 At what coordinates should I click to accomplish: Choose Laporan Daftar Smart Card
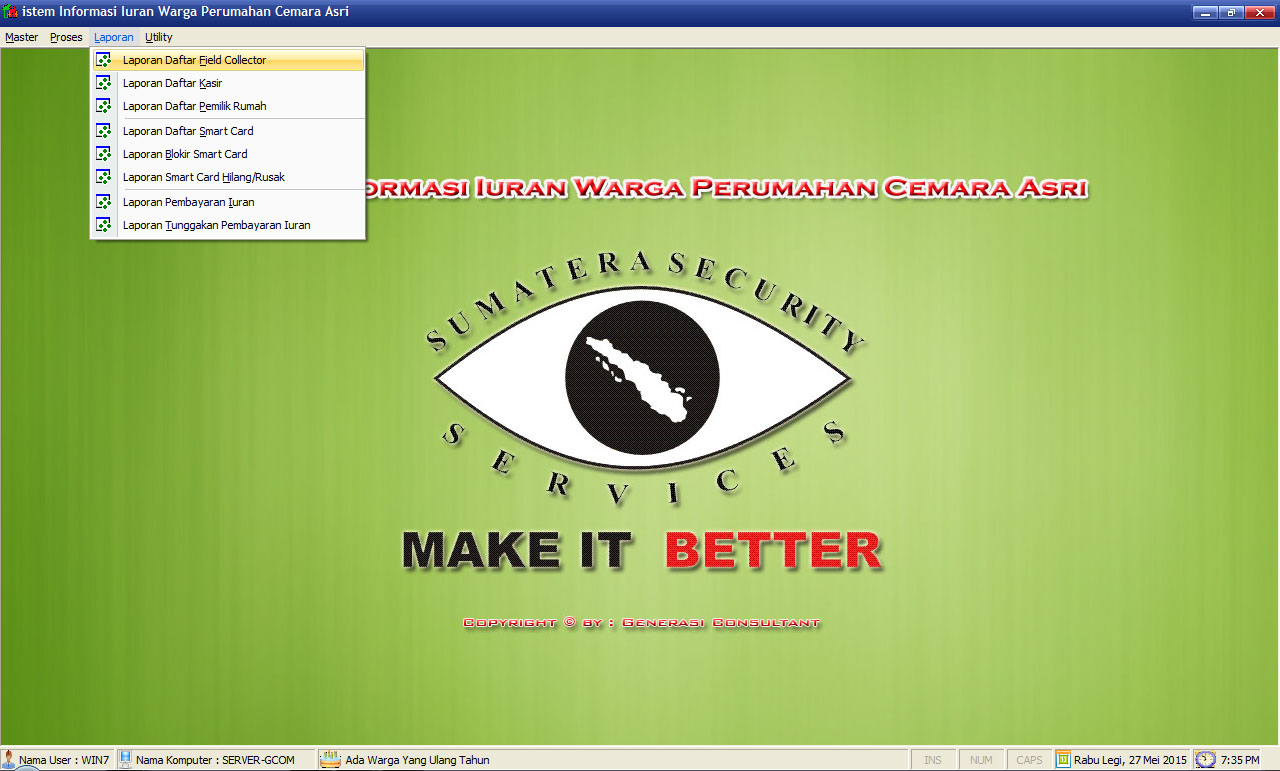tap(188, 131)
